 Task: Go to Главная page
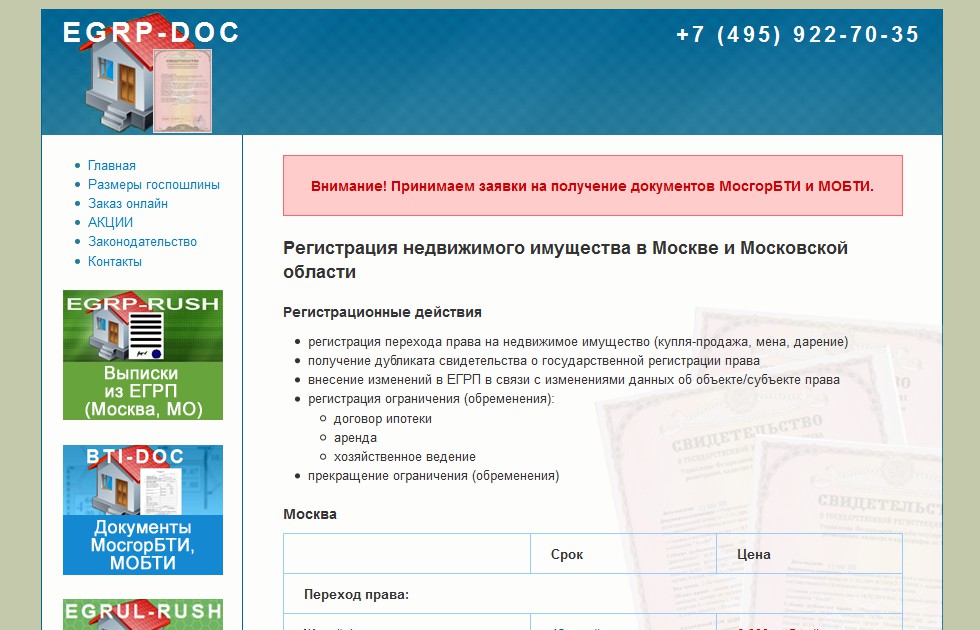(x=112, y=166)
